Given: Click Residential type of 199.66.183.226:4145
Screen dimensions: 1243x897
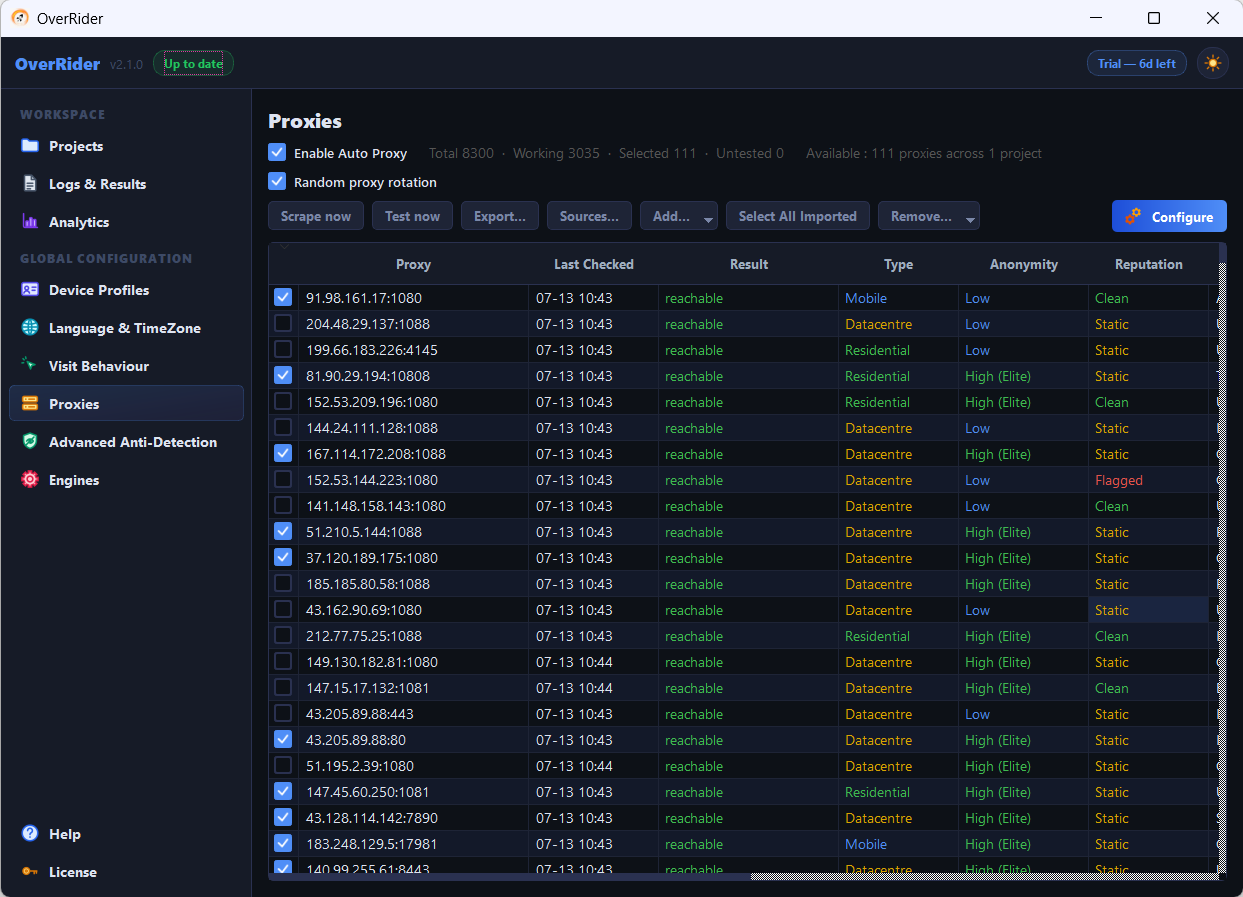Looking at the screenshot, I should 899,350.
